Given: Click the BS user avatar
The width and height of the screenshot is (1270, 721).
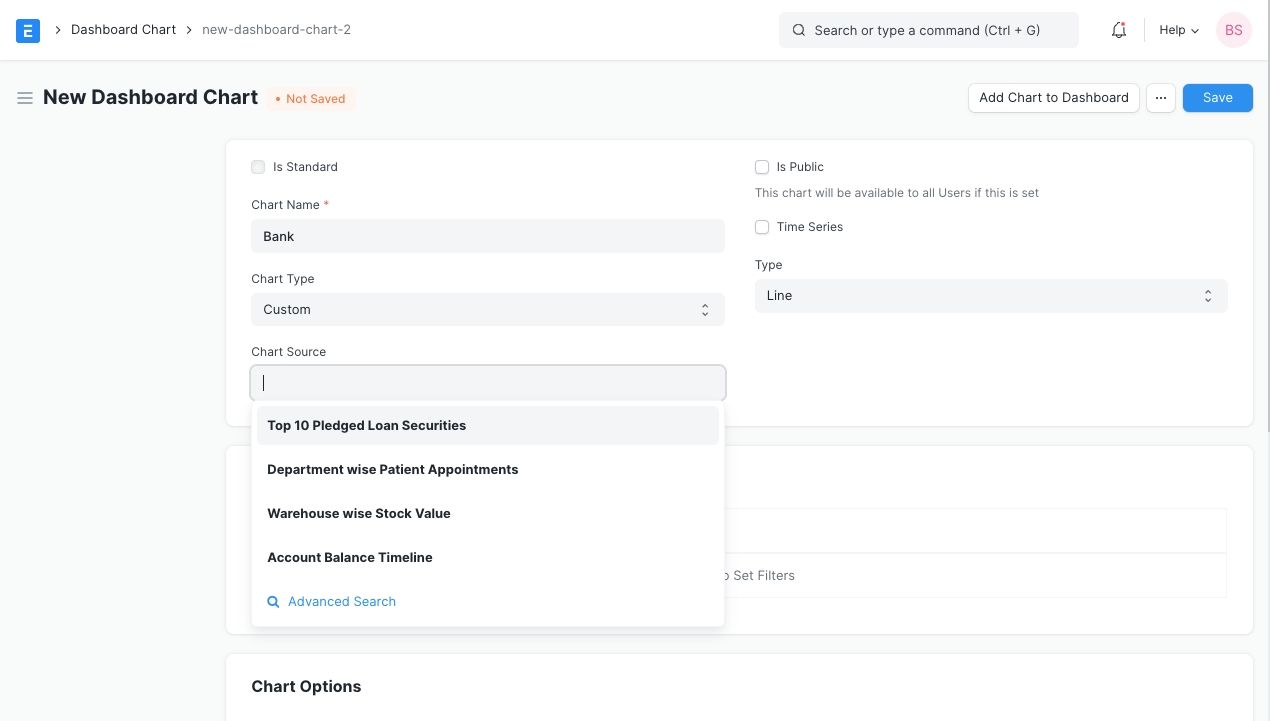Looking at the screenshot, I should tap(1233, 30).
